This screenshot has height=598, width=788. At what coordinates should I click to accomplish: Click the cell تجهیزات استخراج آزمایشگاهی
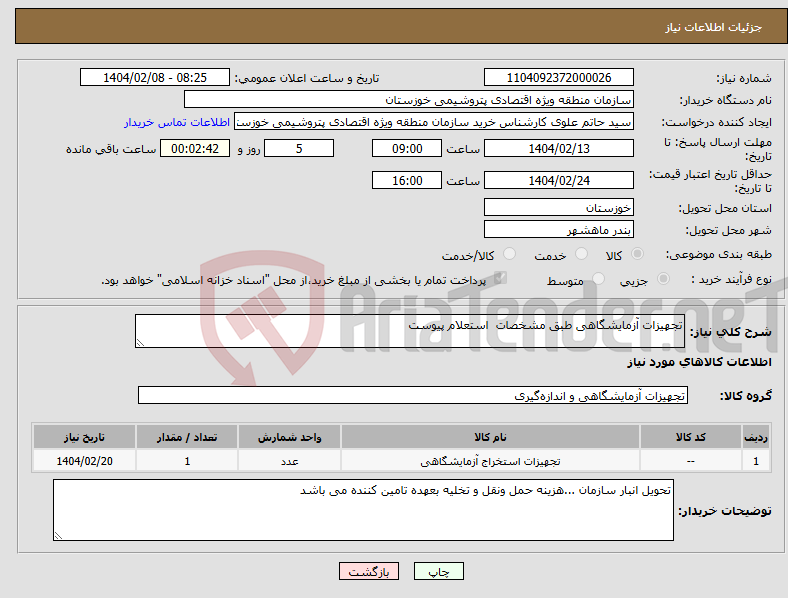490,461
